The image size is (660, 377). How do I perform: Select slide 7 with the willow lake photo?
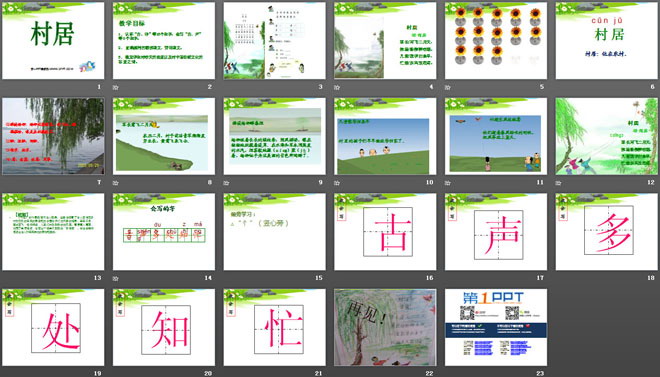53,136
